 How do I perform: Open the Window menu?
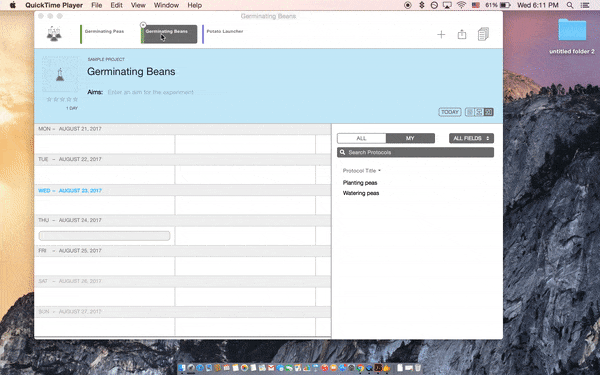[166, 5]
